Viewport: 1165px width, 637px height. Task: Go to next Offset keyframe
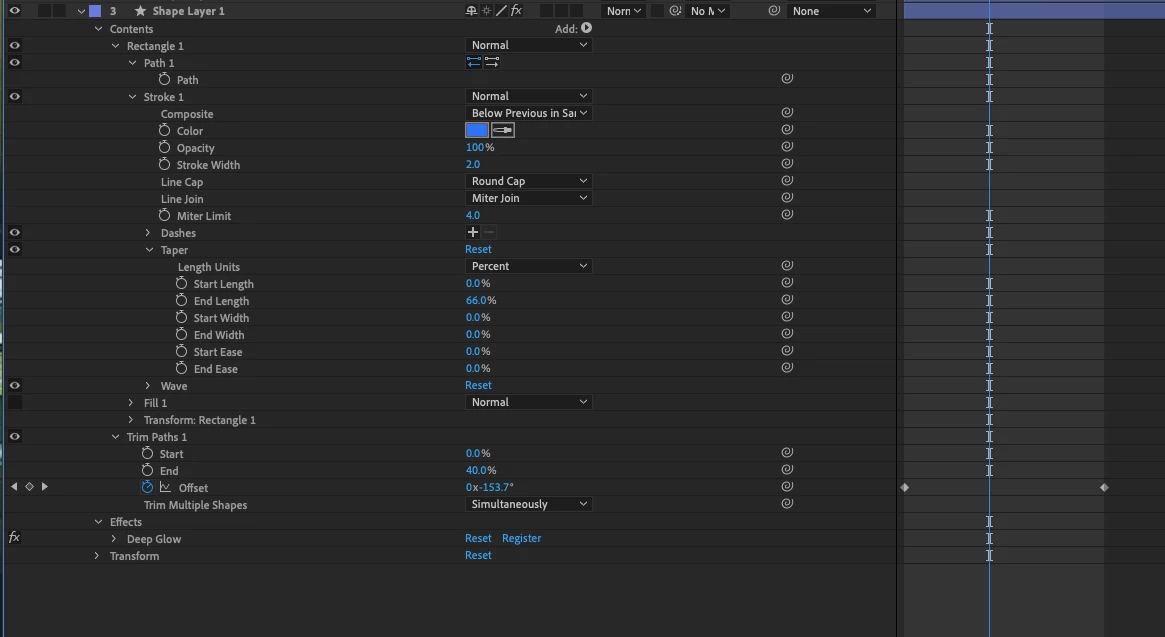pos(45,487)
